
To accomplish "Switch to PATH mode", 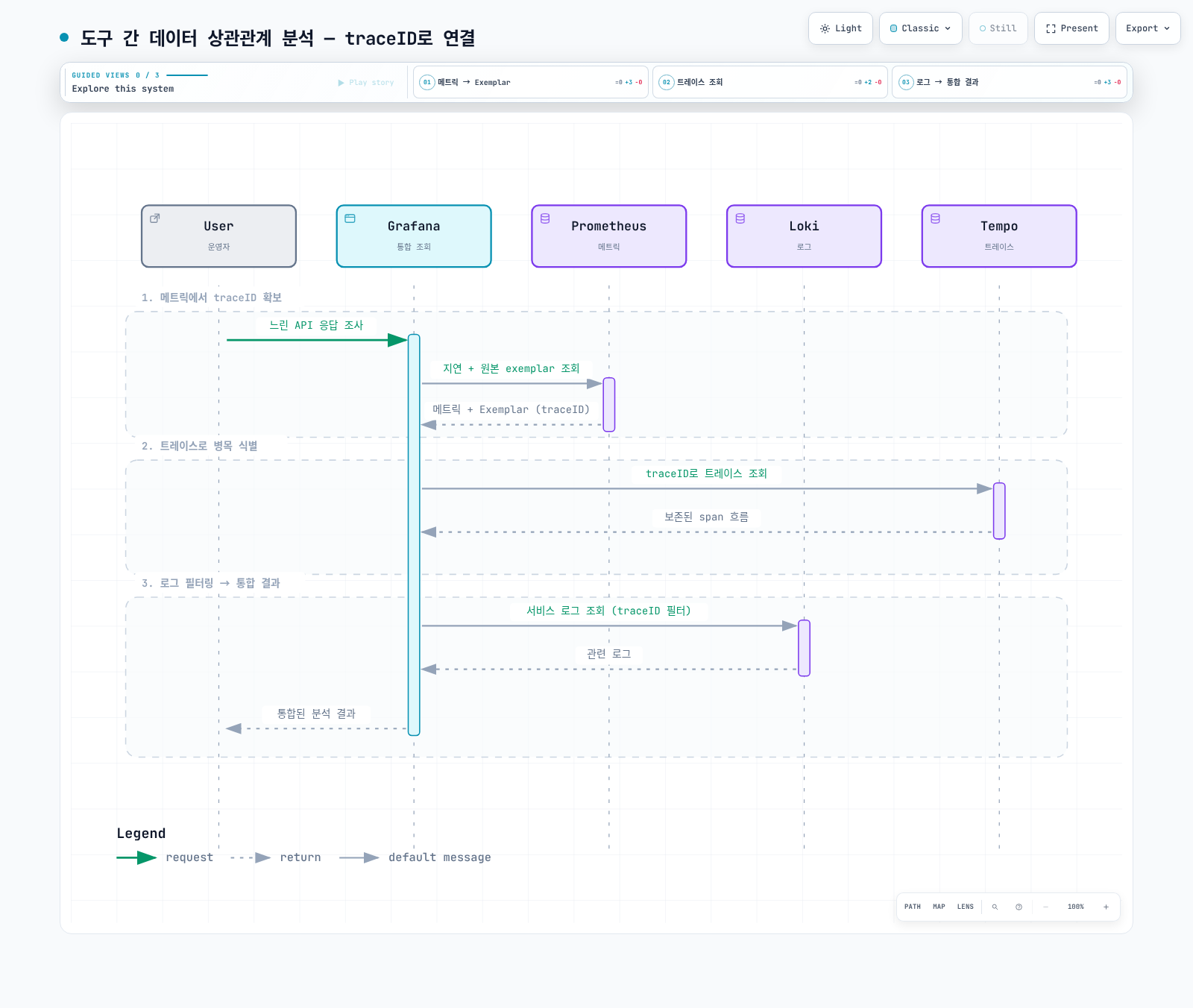I will (913, 907).
